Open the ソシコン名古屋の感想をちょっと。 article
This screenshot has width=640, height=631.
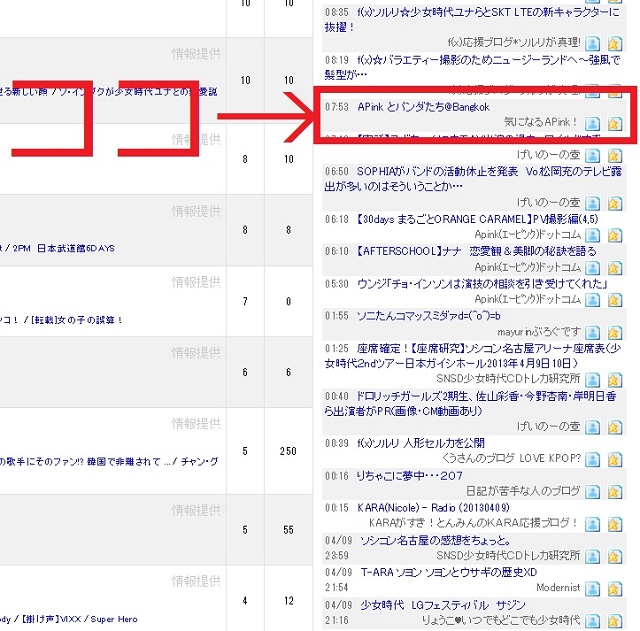tap(435, 540)
